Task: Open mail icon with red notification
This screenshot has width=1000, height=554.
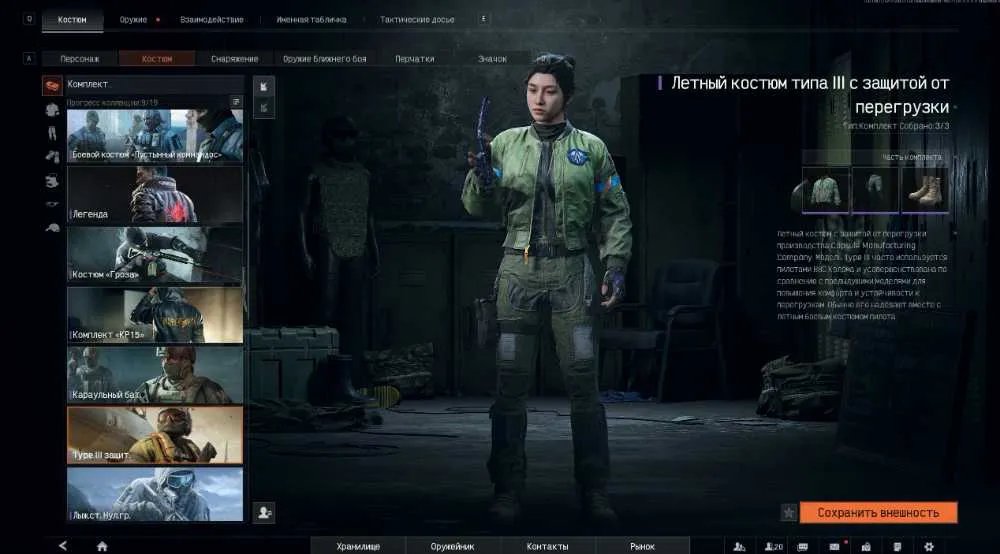Action: pos(835,546)
